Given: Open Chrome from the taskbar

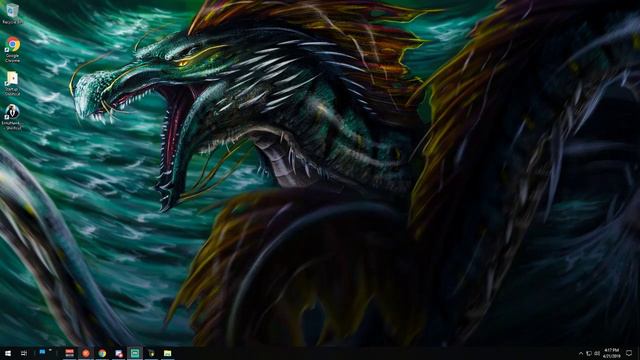Looking at the screenshot, I should [x=102, y=353].
